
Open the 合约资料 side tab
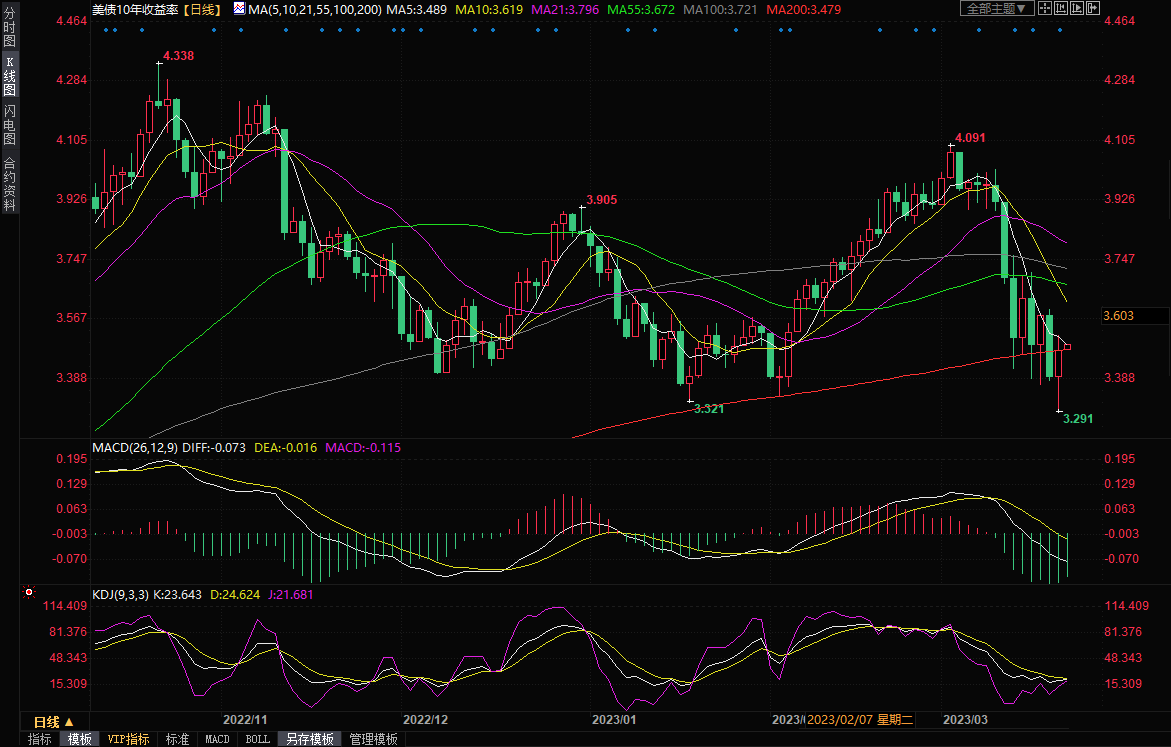[x=9, y=184]
